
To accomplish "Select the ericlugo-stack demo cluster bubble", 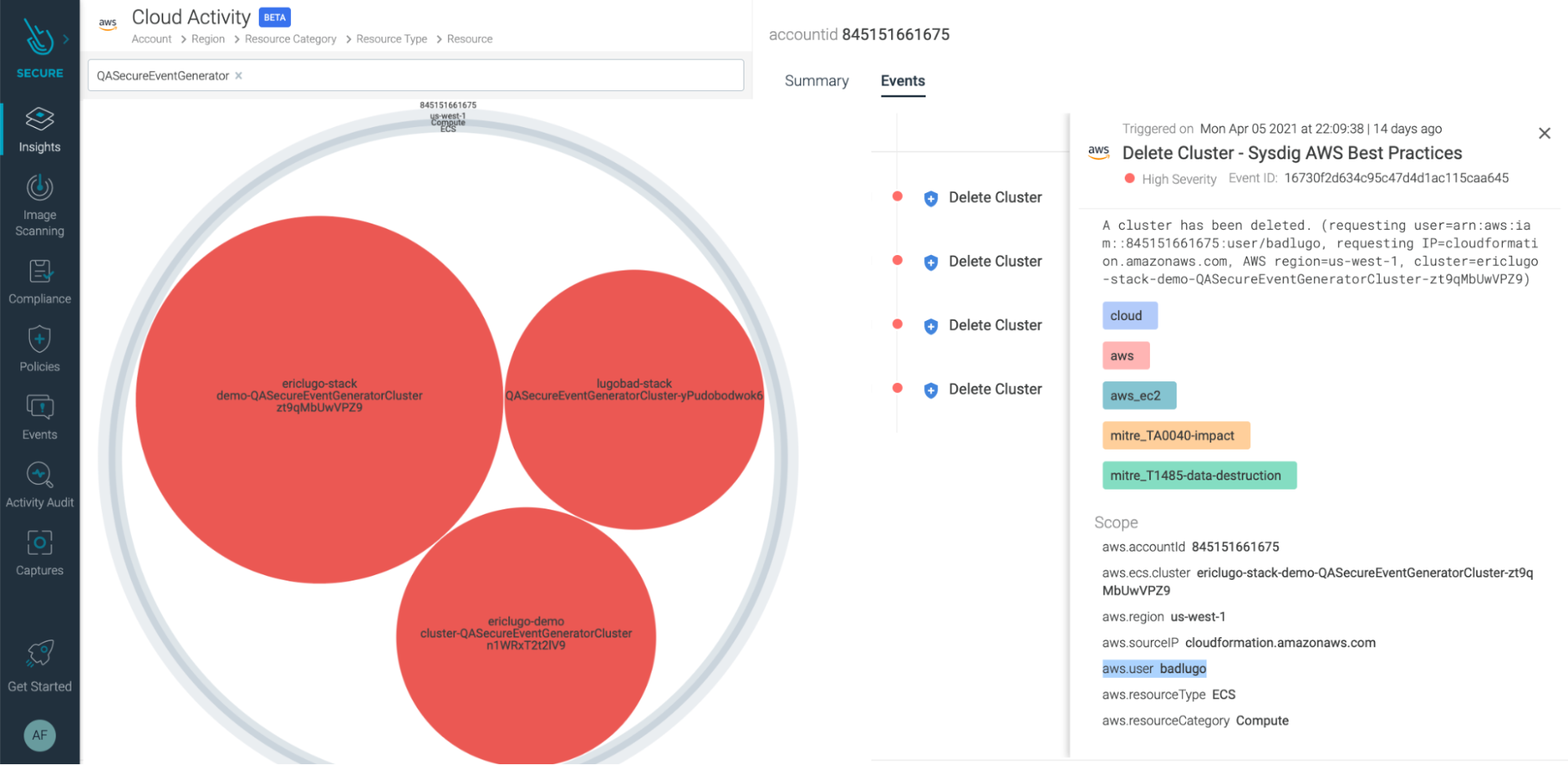I will pos(319,399).
